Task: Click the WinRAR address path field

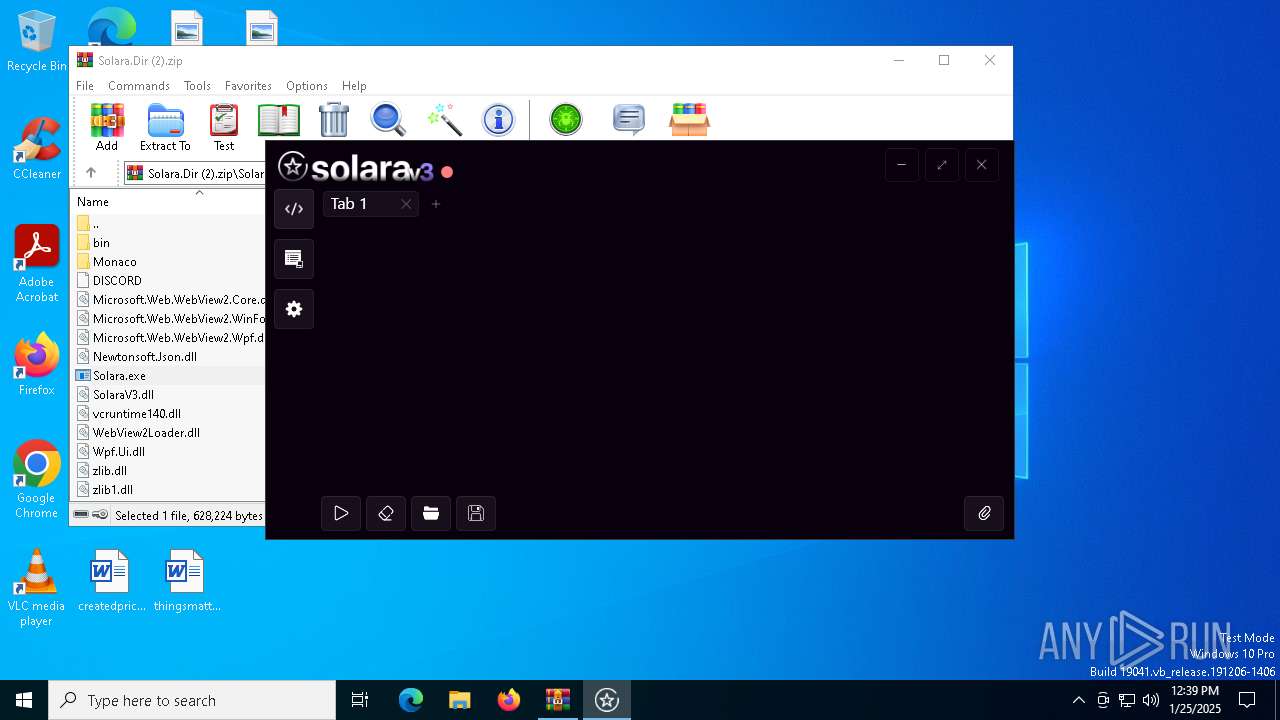Action: pyautogui.click(x=194, y=173)
